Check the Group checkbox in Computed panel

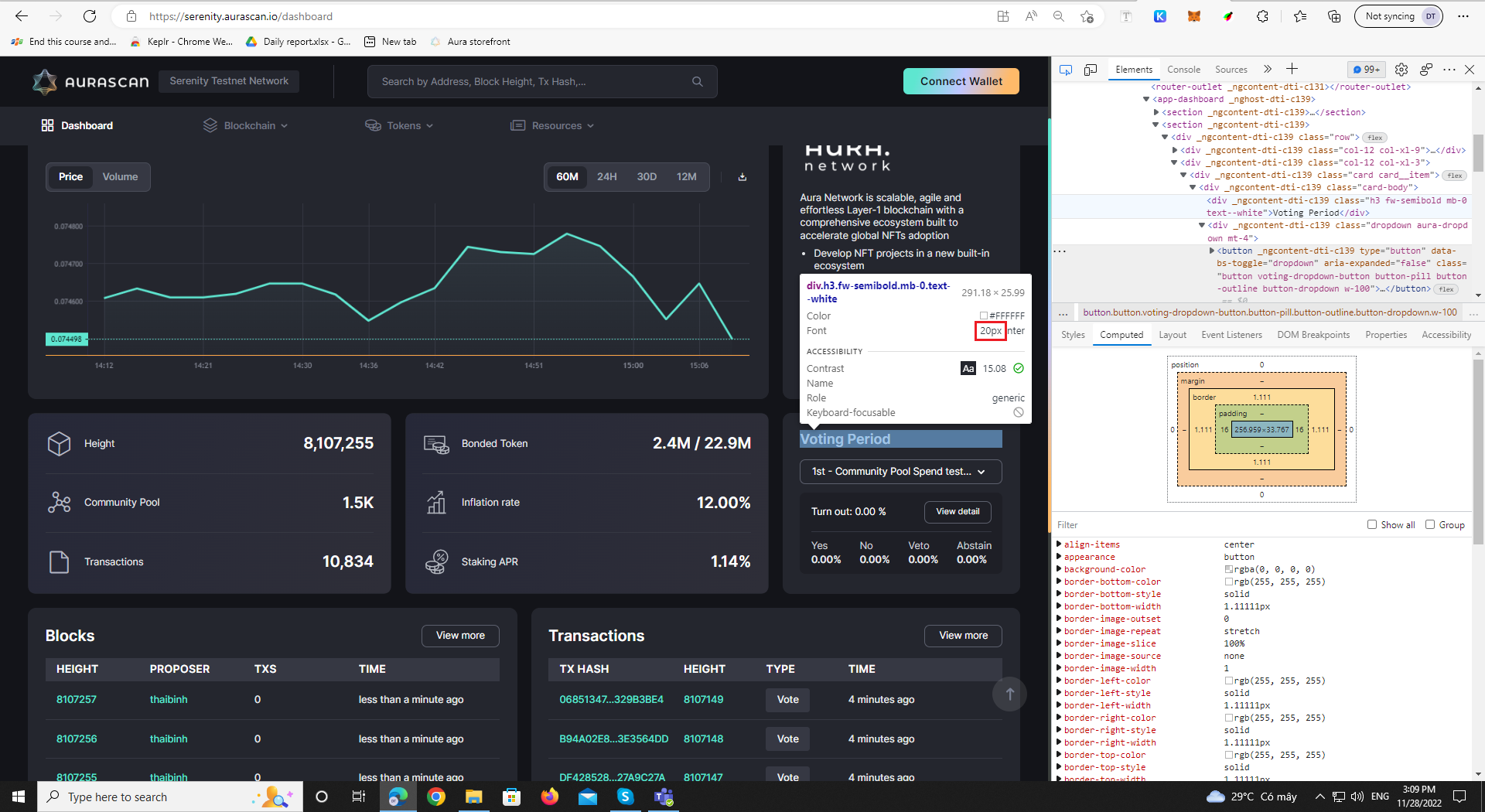coord(1430,524)
